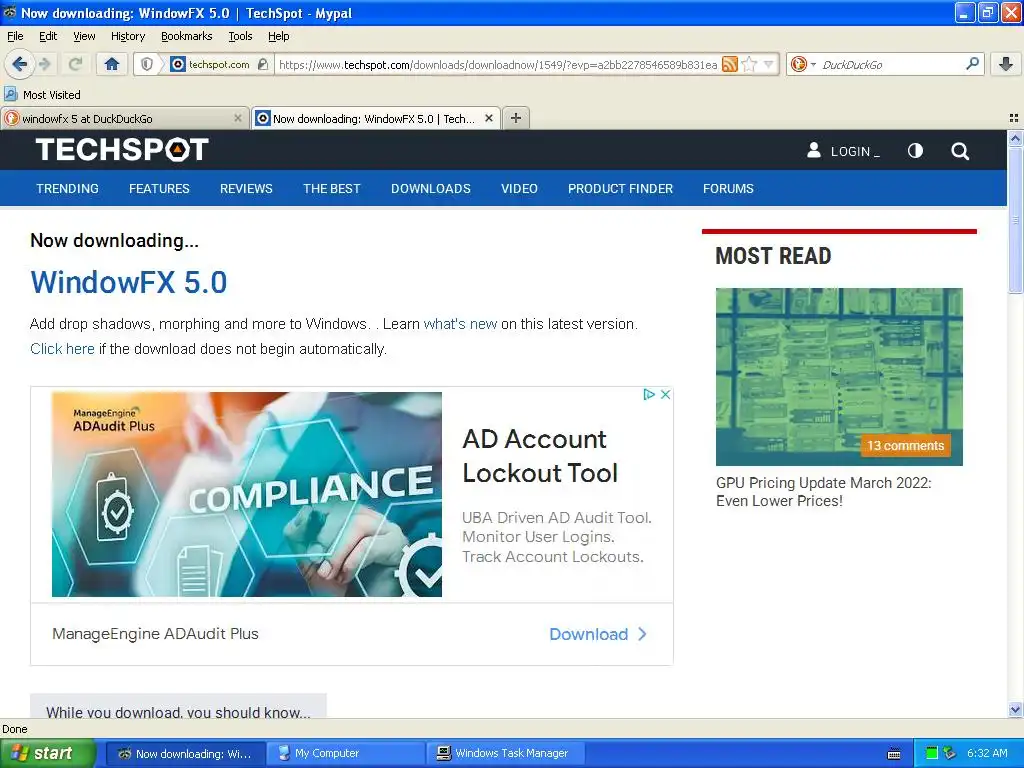
Task: Open the Most Visited bookmarks folder
Action: [42, 95]
